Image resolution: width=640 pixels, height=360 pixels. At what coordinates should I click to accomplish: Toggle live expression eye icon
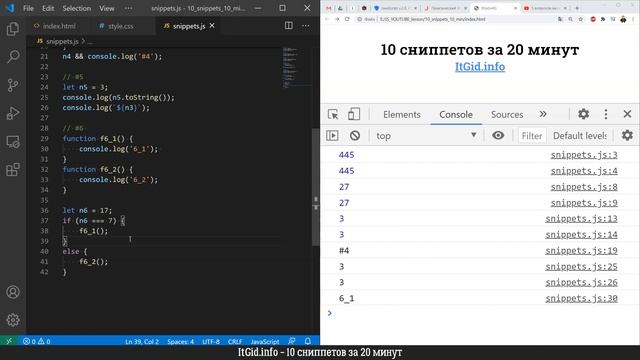498,136
